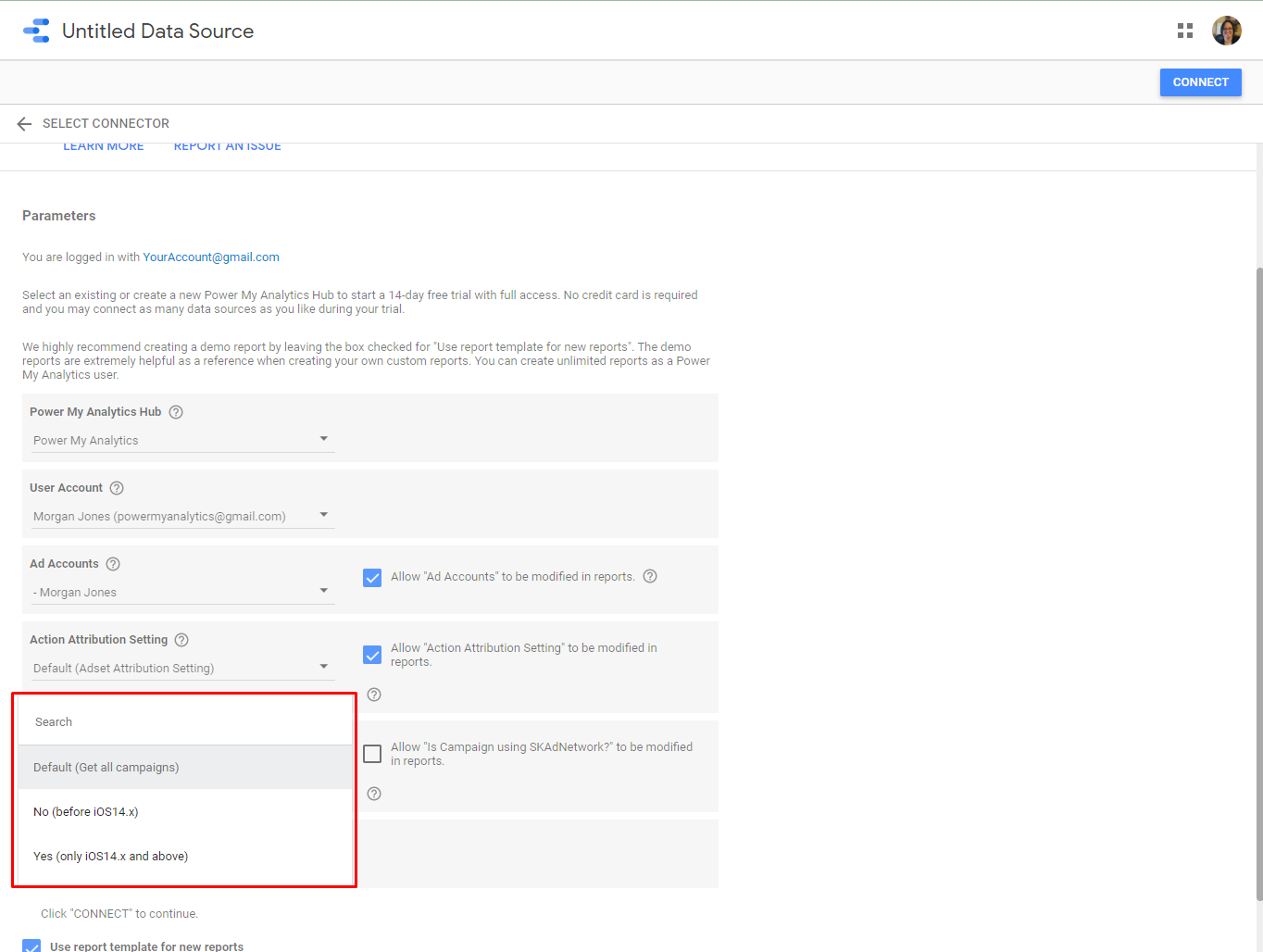Uncheck Allow Action Attribution Setting modification
Image resolution: width=1263 pixels, height=952 pixels.
[x=372, y=655]
